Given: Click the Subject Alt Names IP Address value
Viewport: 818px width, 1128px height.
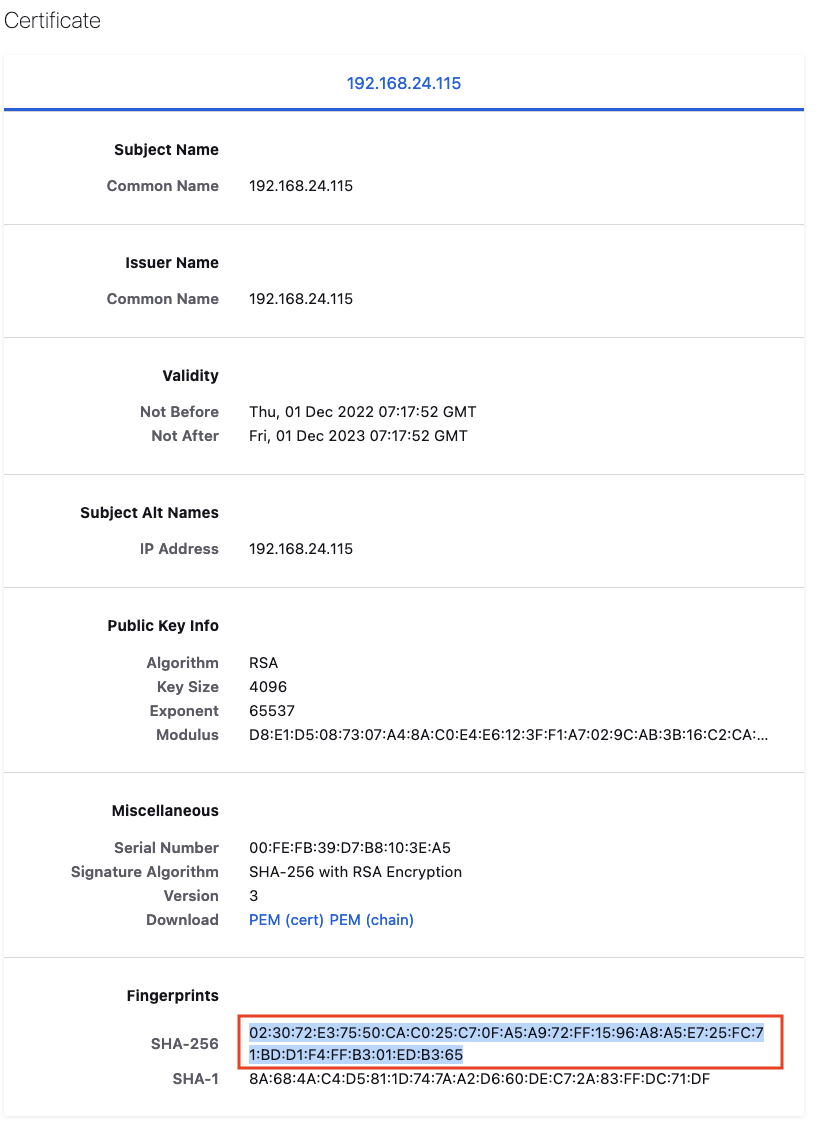Looking at the screenshot, I should [x=301, y=549].
